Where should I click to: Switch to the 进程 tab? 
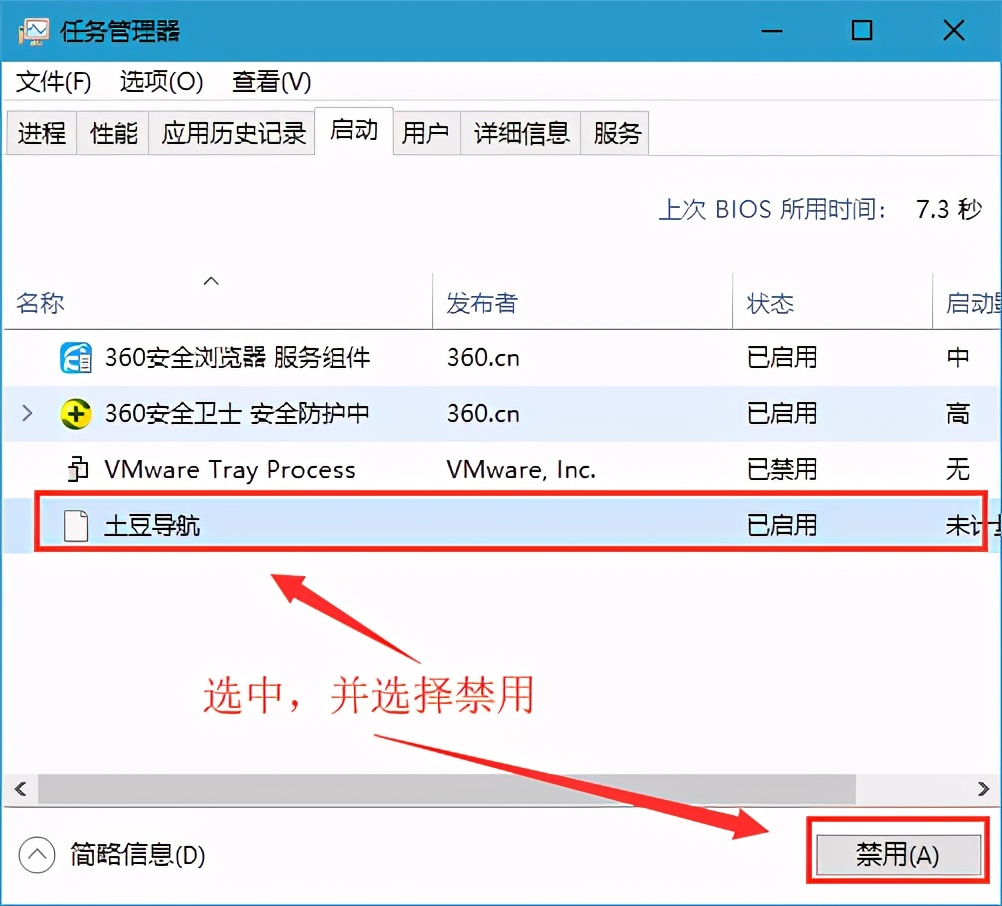42,133
